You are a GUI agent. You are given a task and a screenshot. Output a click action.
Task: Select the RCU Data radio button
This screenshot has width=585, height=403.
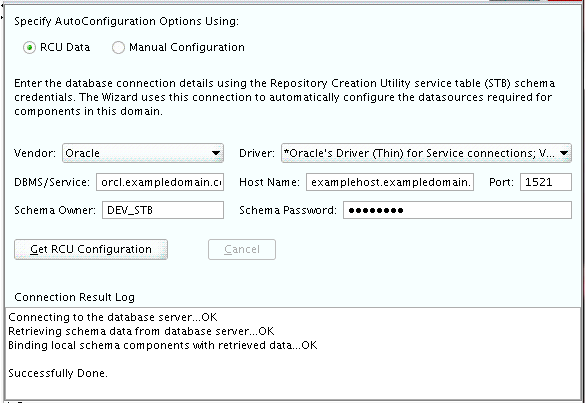29,48
